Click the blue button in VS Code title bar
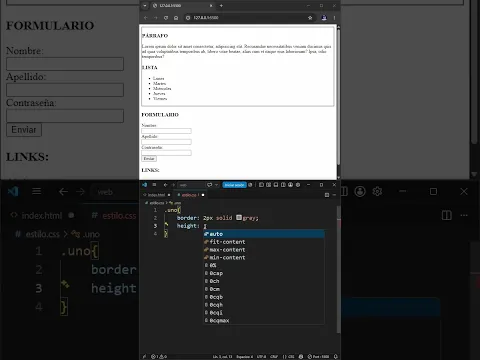Viewport: 480px width, 360px height. coord(234,185)
